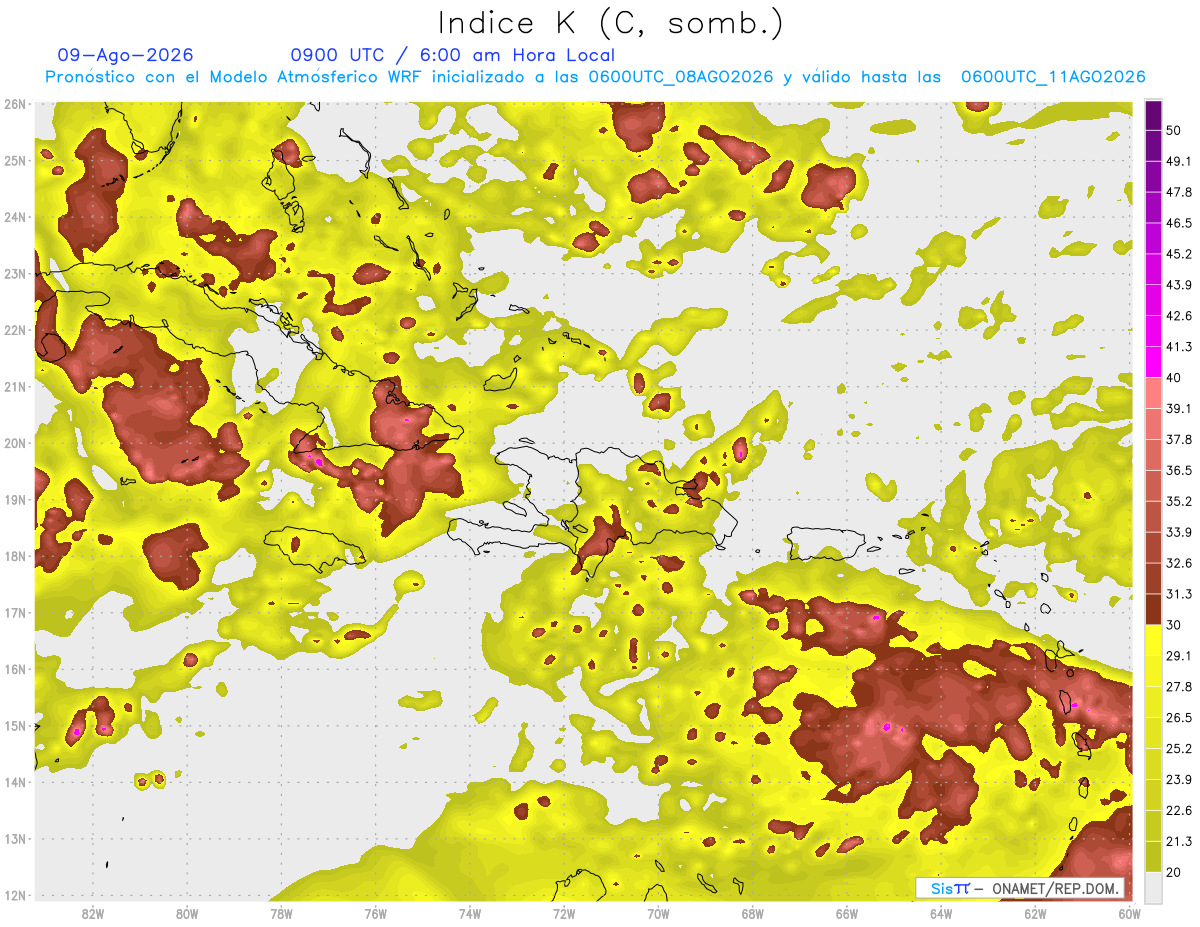1200x927 pixels.
Task: Click the 21N latitude label
Action: pyautogui.click(x=15, y=386)
